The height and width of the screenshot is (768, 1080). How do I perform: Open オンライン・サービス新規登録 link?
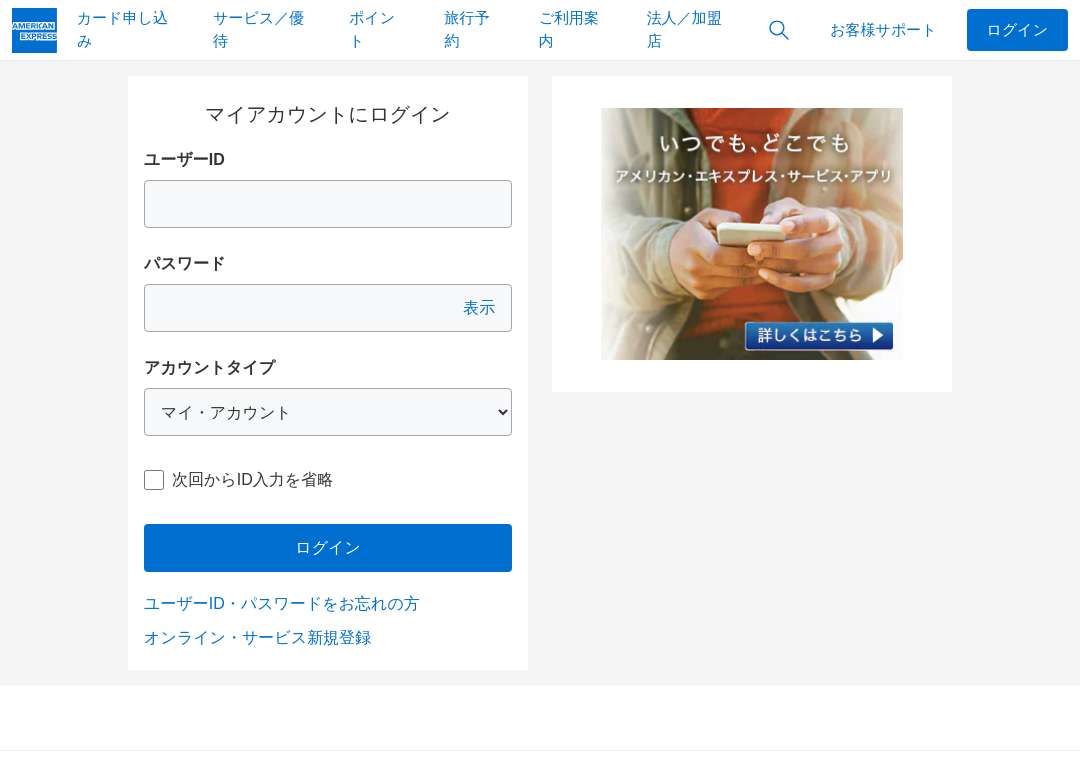coord(258,638)
